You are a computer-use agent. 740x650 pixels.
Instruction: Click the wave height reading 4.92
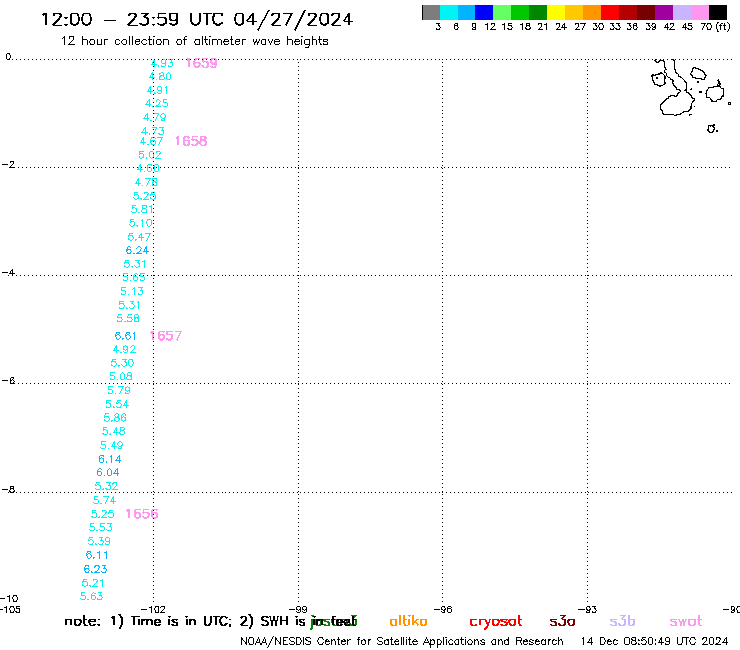pyautogui.click(x=124, y=349)
